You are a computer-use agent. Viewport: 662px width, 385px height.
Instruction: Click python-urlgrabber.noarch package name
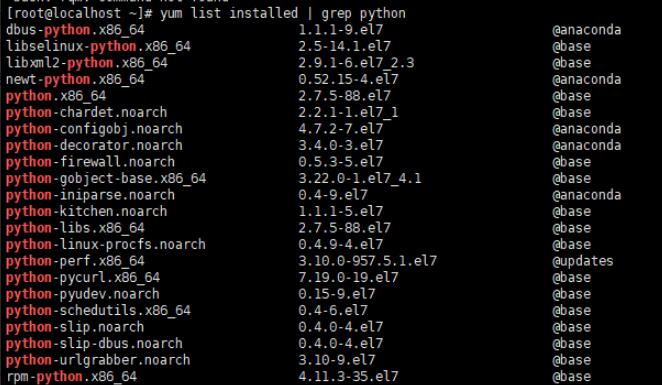[x=98, y=360]
